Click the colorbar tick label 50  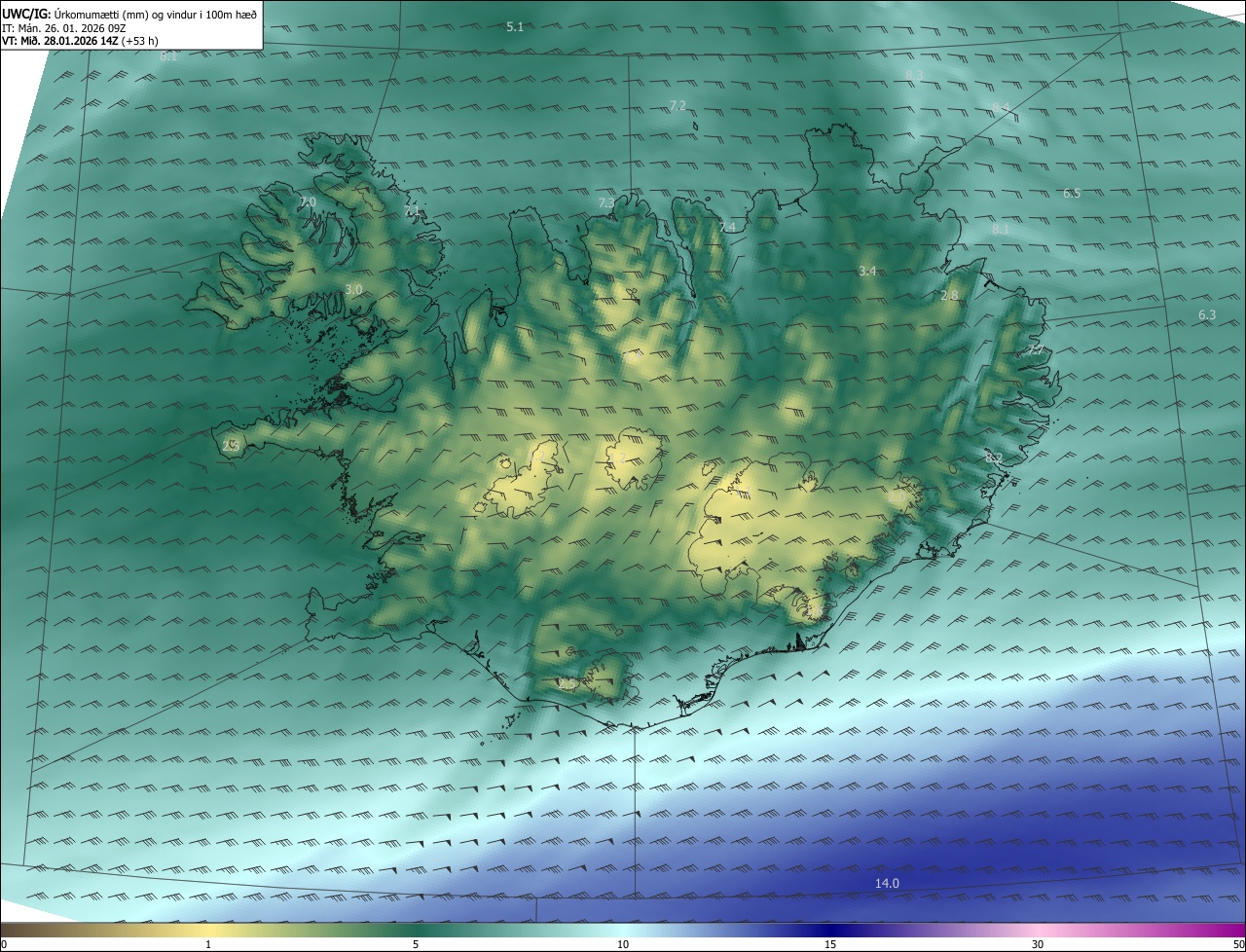pyautogui.click(x=1238, y=945)
